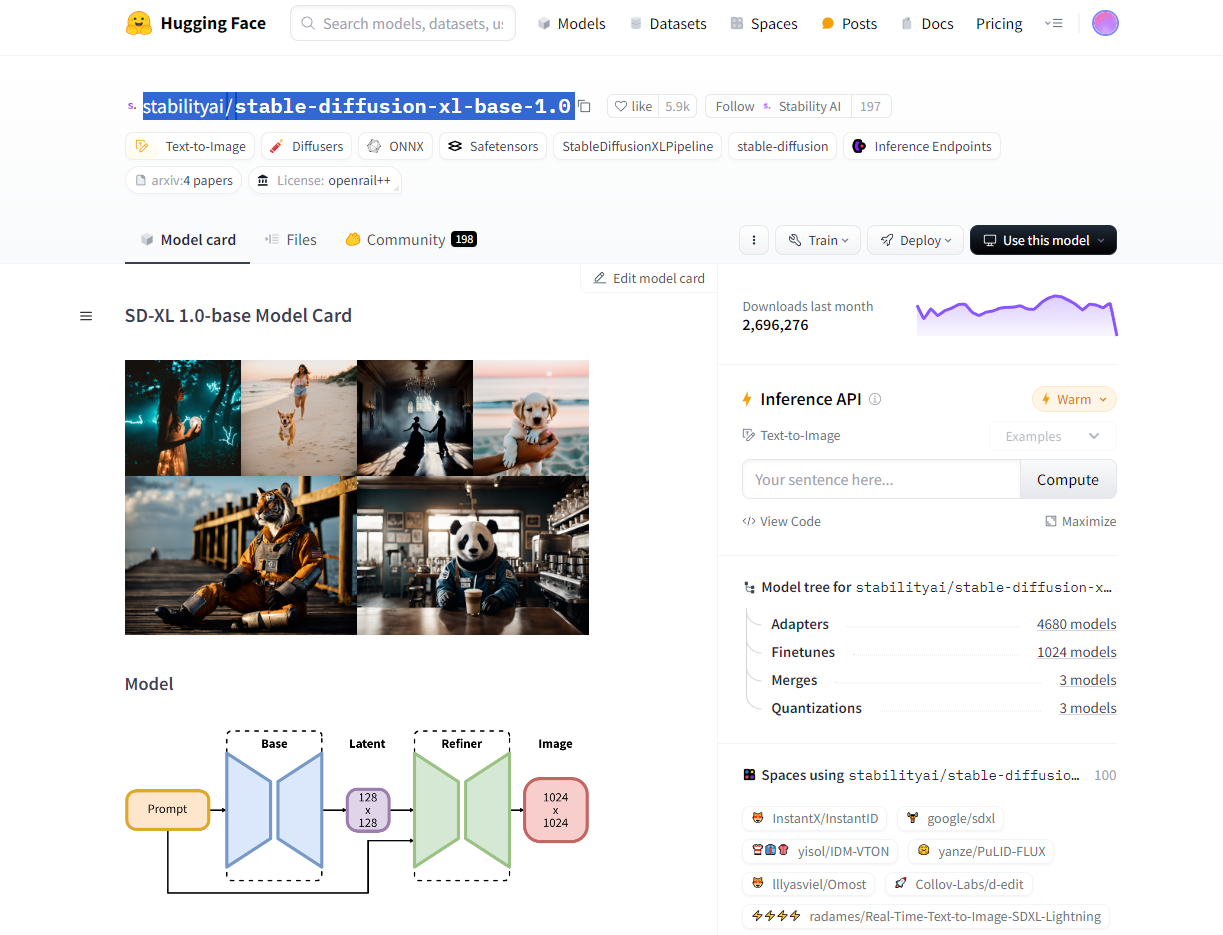Click the search models input field
Screen dimensions: 1223x935
click(403, 23)
